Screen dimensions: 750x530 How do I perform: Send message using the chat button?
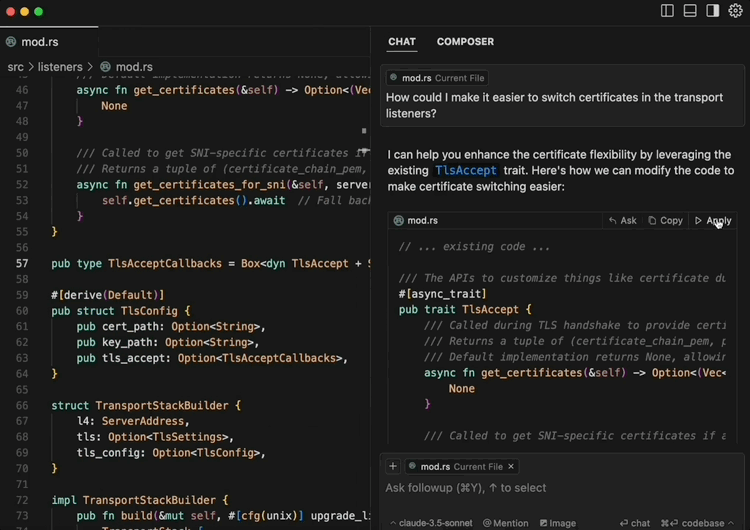pos(635,523)
